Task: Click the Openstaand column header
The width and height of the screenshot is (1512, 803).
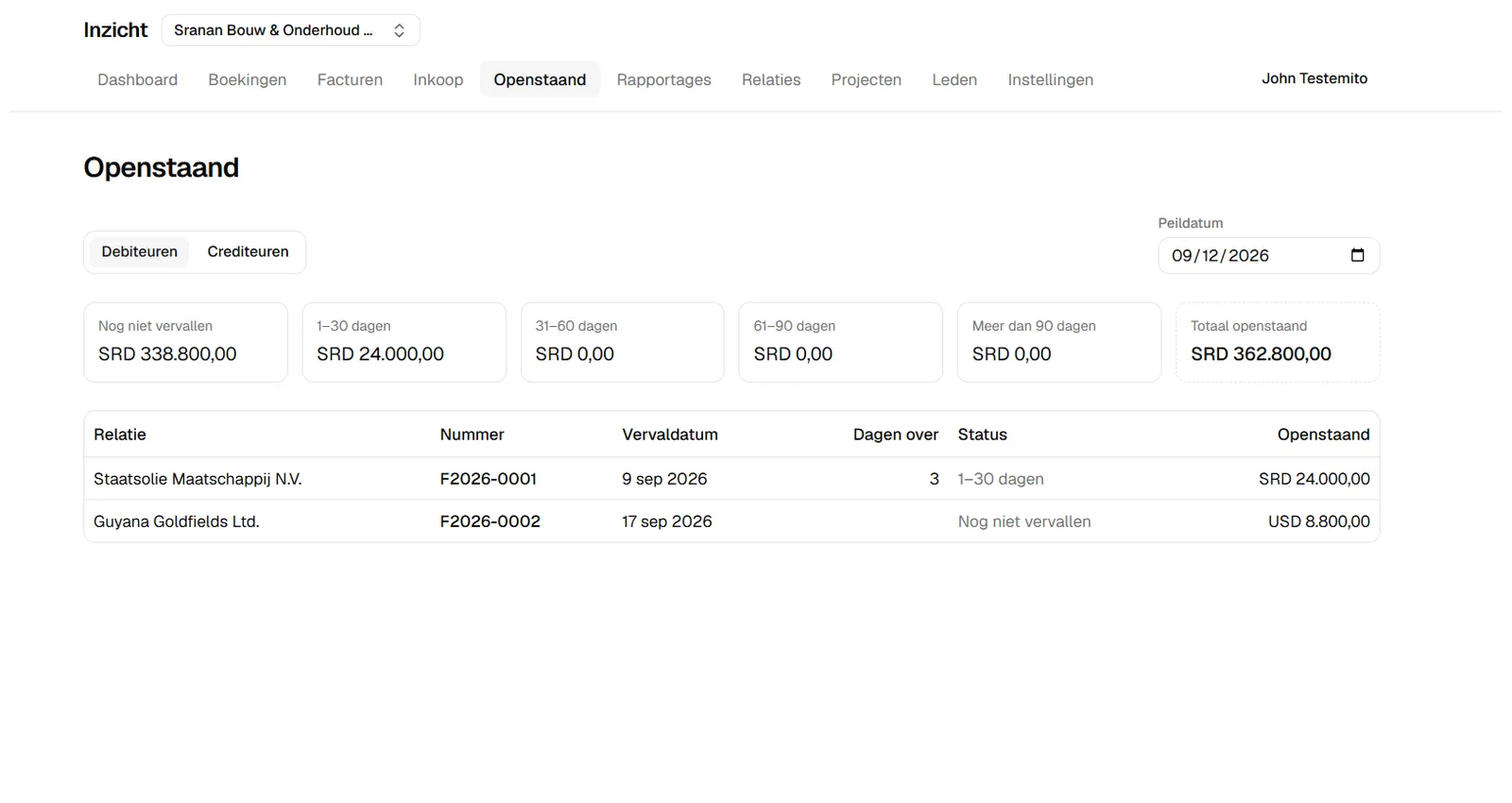Action: pyautogui.click(x=1324, y=435)
